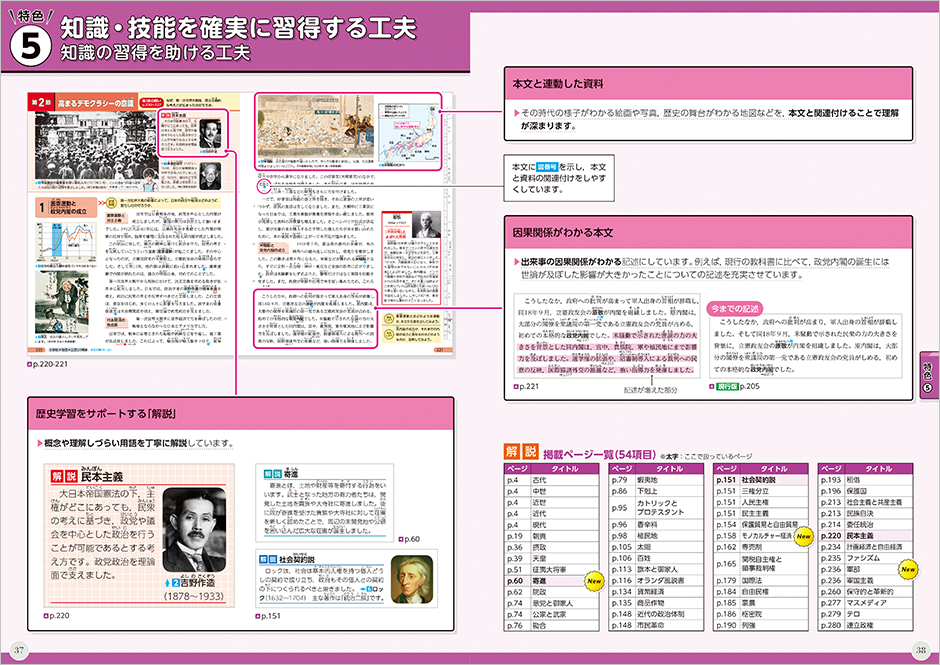The width and height of the screenshot is (940, 665).
Task: Click page number 38 at bottom right
Action: coord(921,650)
